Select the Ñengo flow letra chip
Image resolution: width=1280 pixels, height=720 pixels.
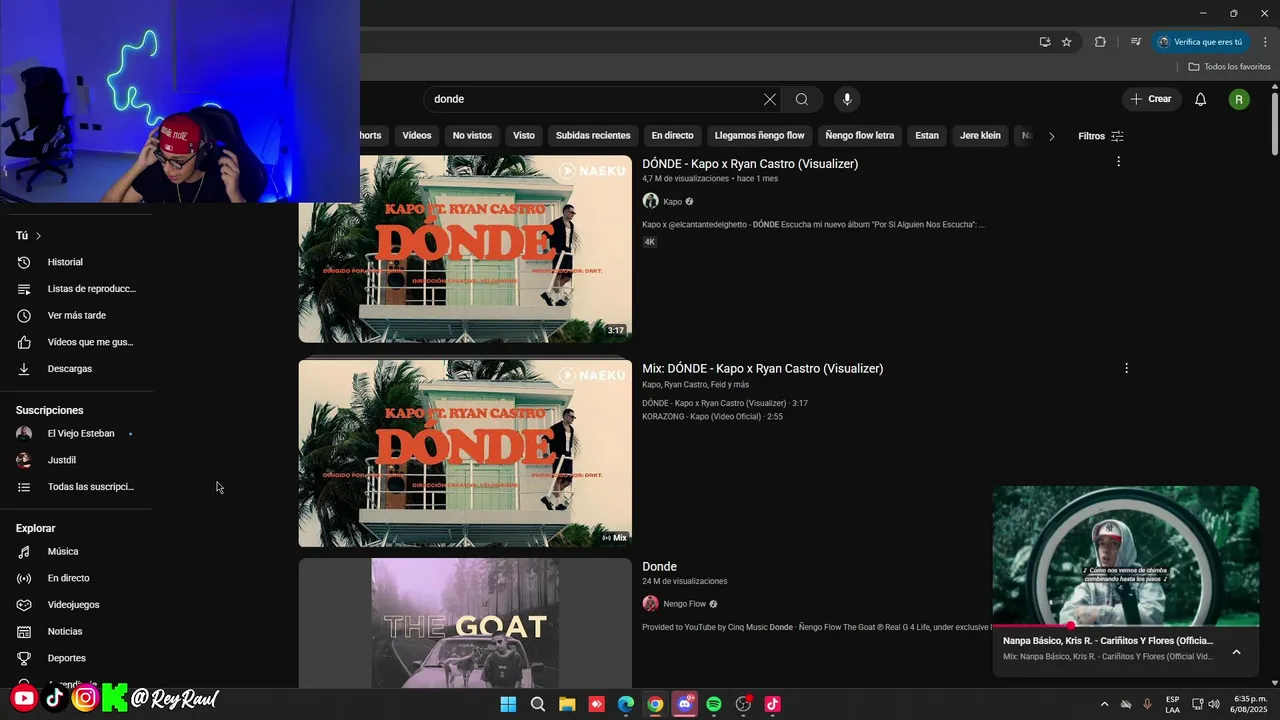click(x=860, y=136)
